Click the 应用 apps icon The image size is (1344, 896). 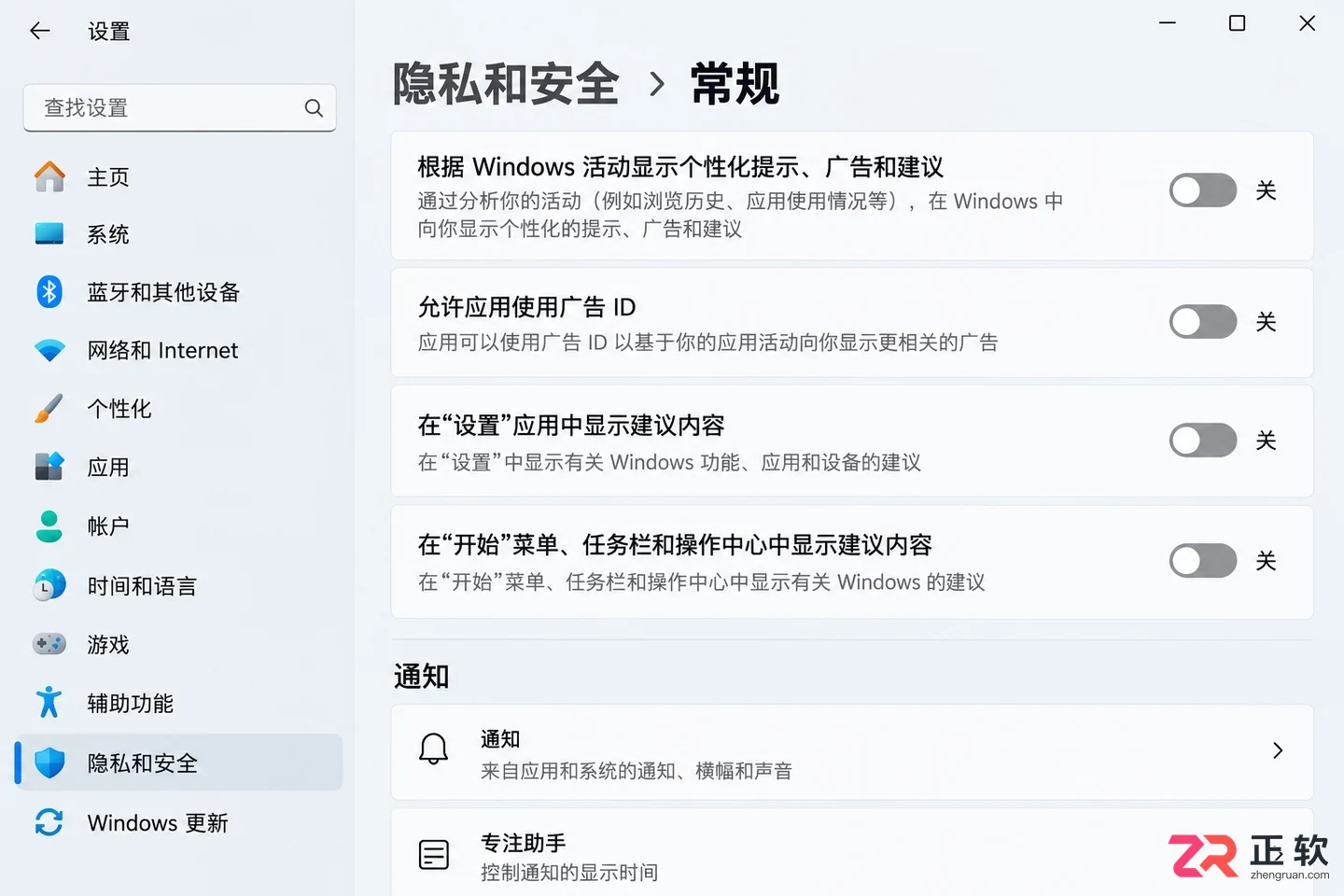pyautogui.click(x=49, y=467)
